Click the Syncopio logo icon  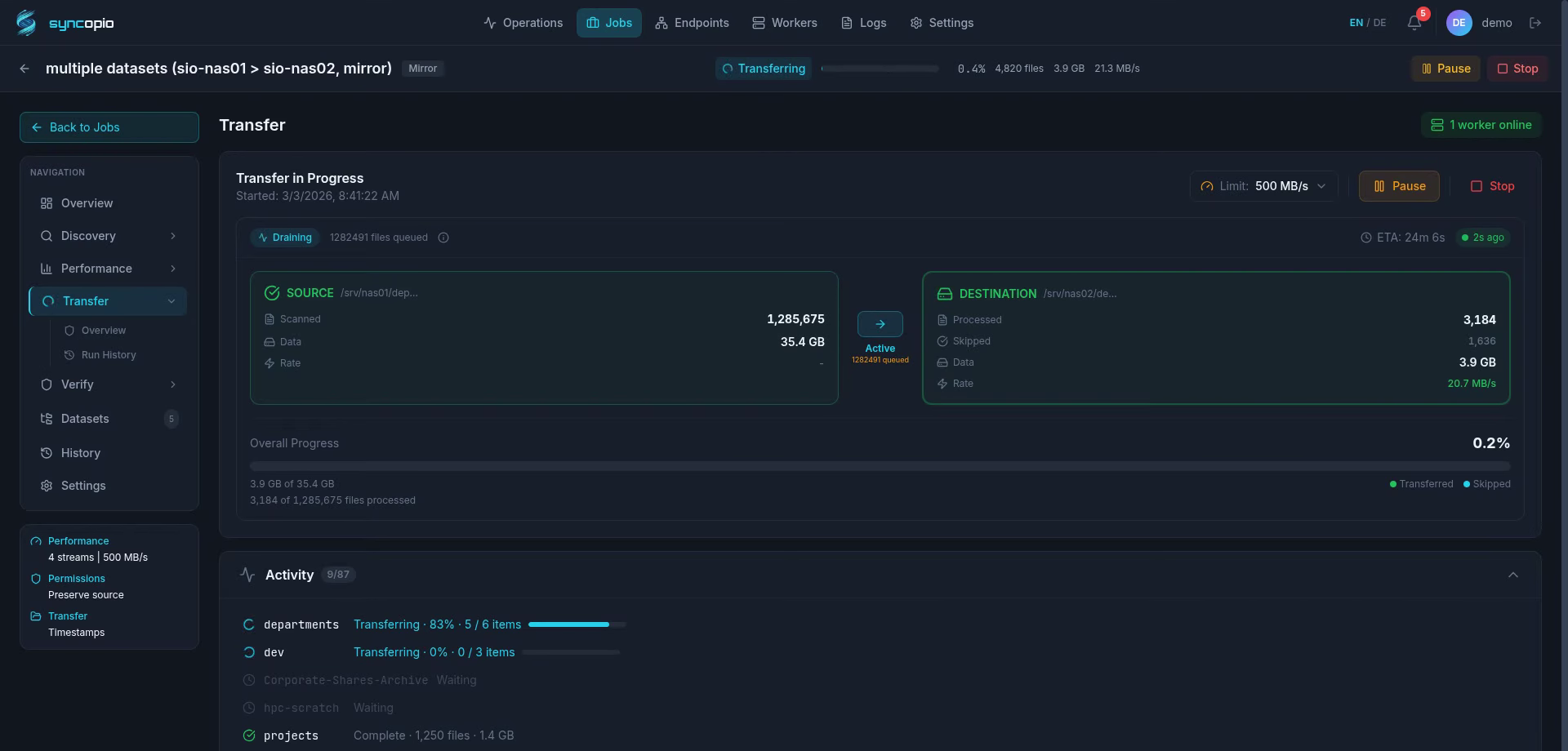click(x=26, y=23)
